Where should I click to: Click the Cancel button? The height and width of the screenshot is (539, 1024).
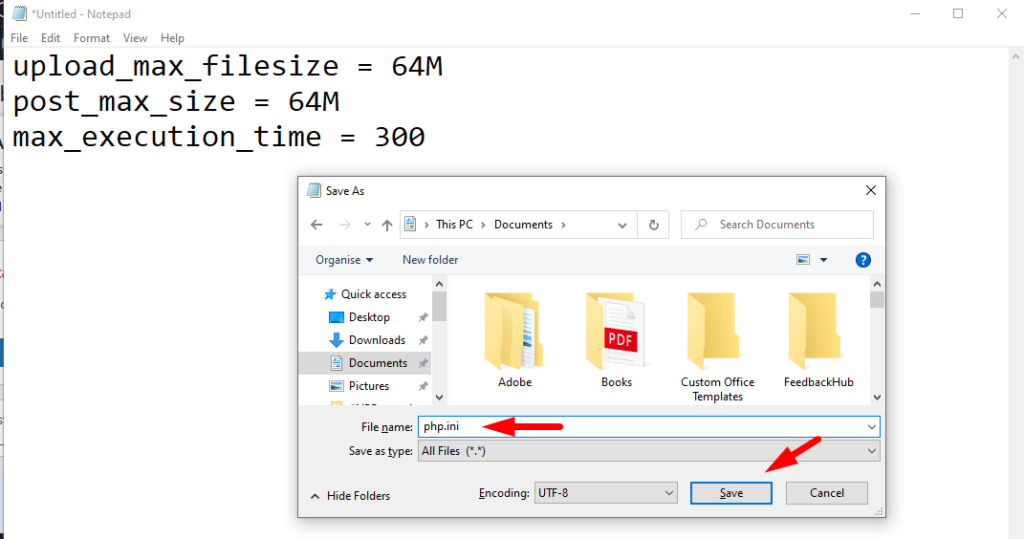(x=827, y=493)
